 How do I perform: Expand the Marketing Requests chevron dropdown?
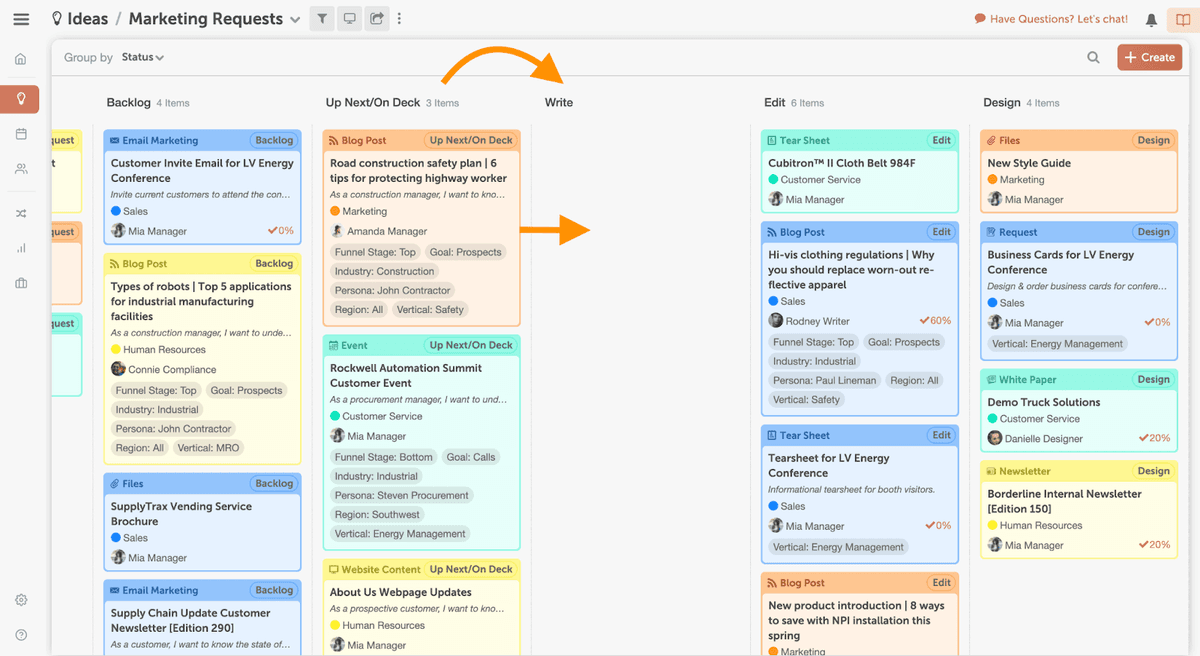295,18
